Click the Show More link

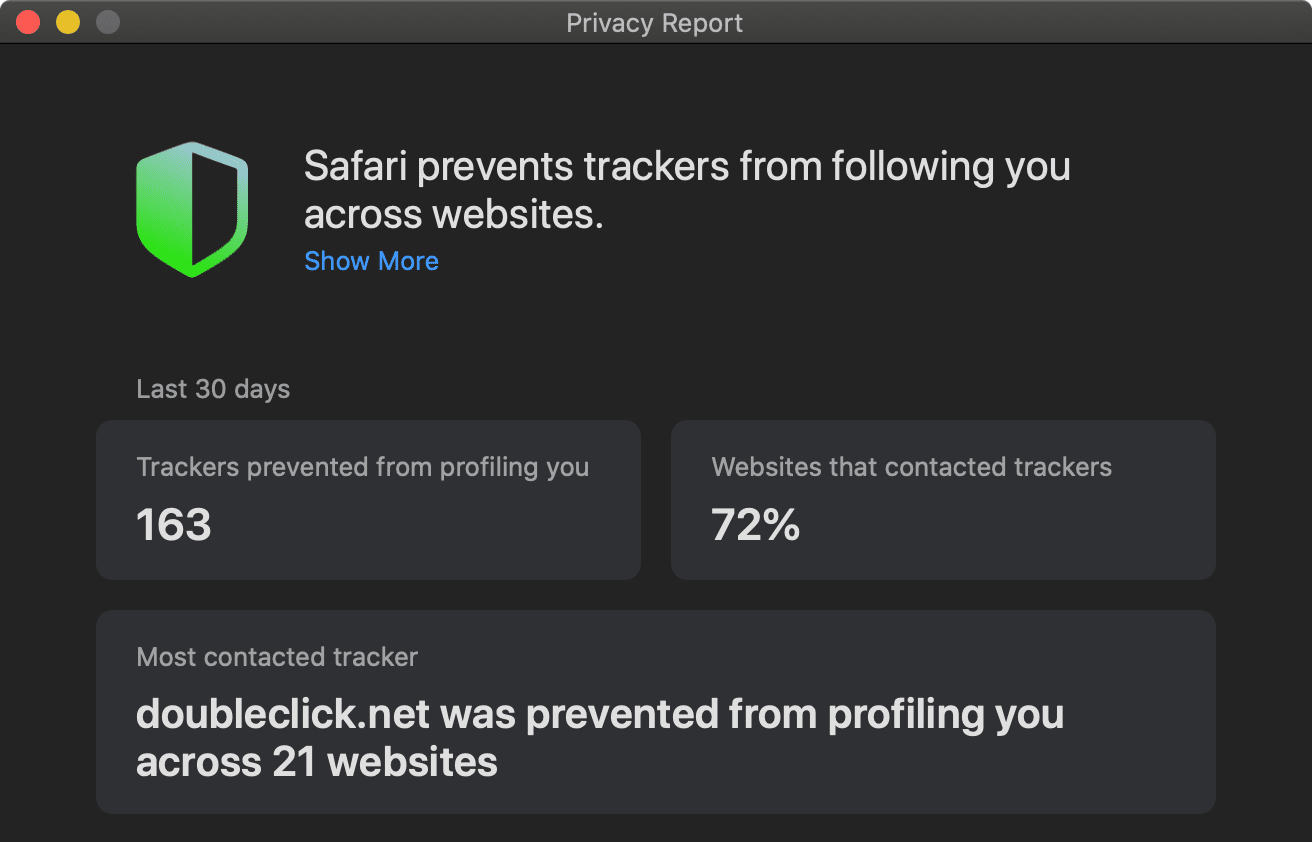coord(371,261)
